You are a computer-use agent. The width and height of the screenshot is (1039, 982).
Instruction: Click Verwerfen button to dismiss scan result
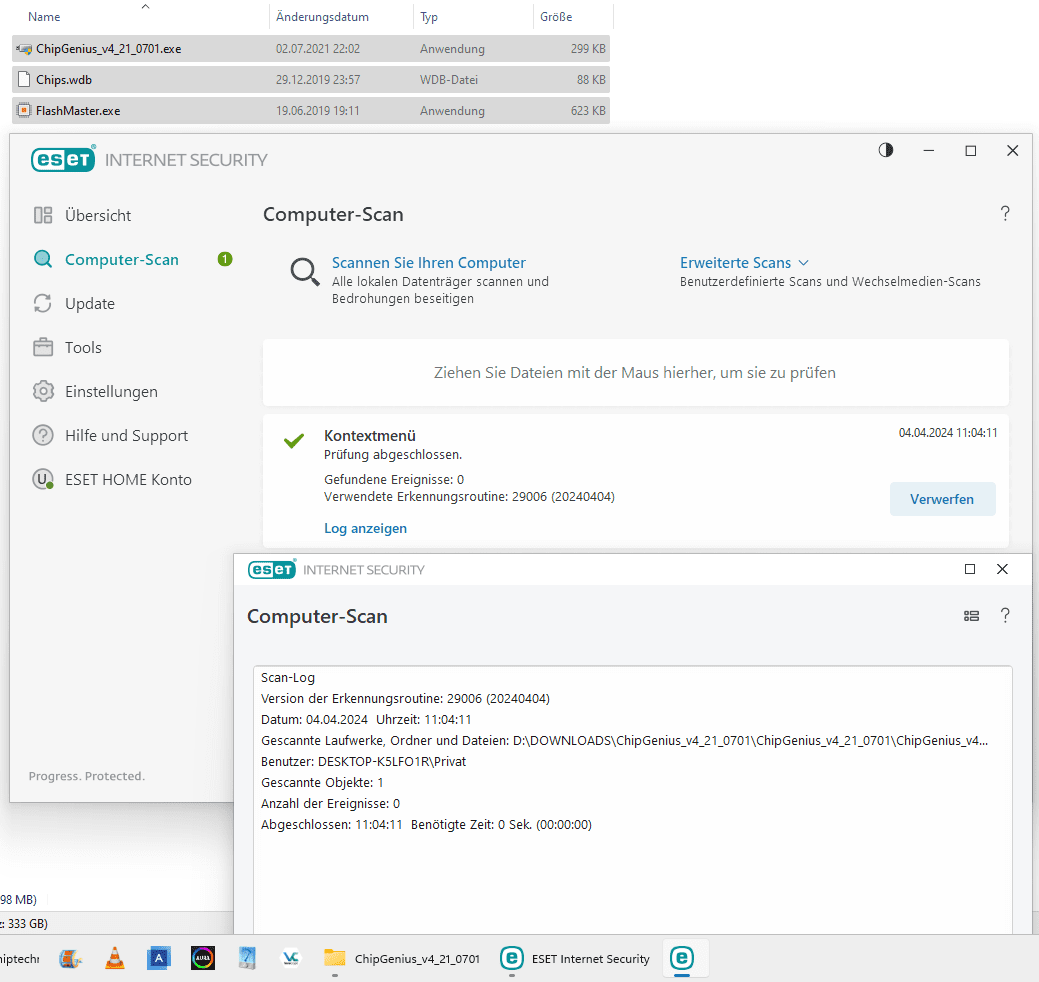tap(942, 499)
